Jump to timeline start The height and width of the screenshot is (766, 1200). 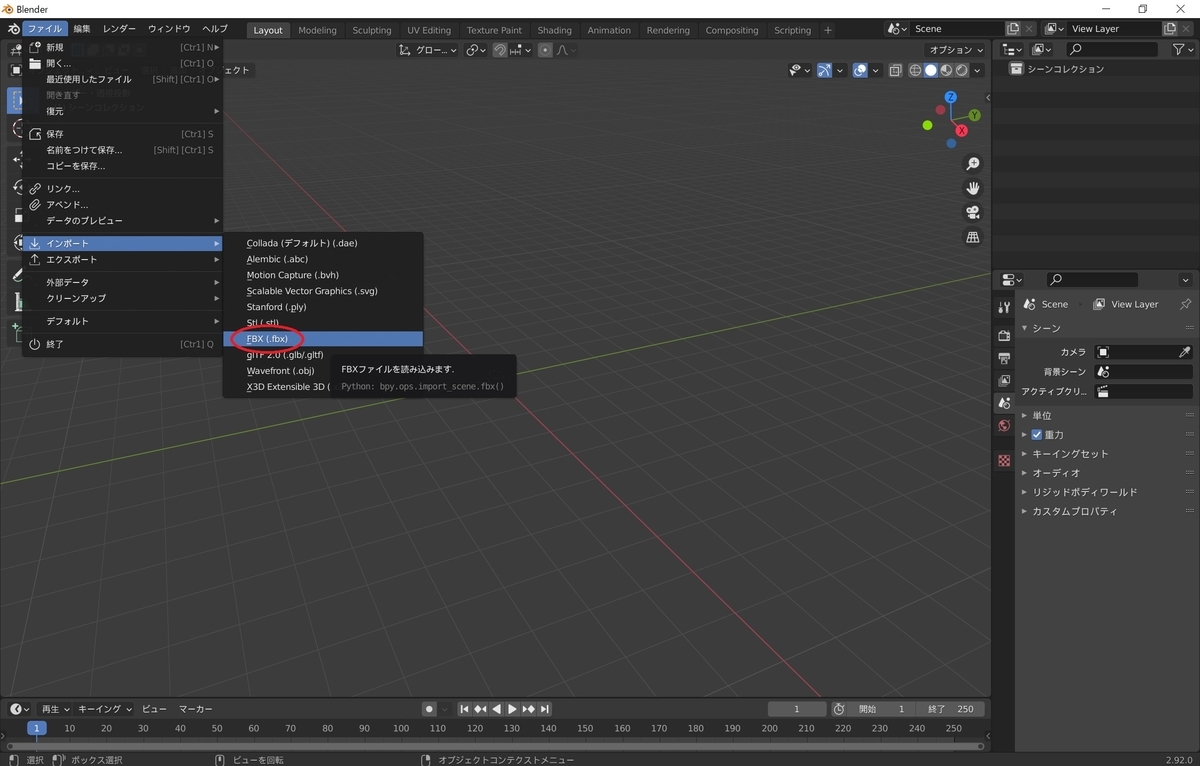pos(464,709)
